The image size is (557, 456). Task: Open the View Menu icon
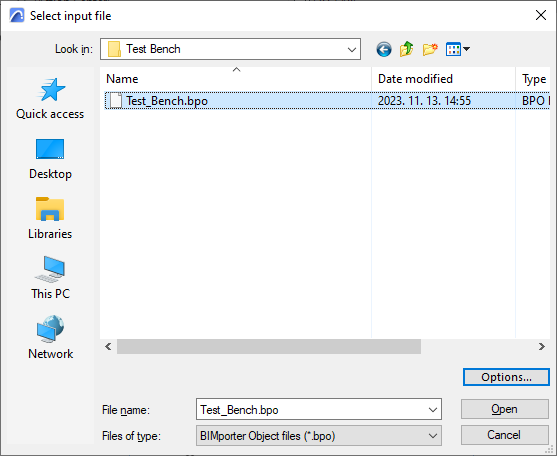click(458, 49)
